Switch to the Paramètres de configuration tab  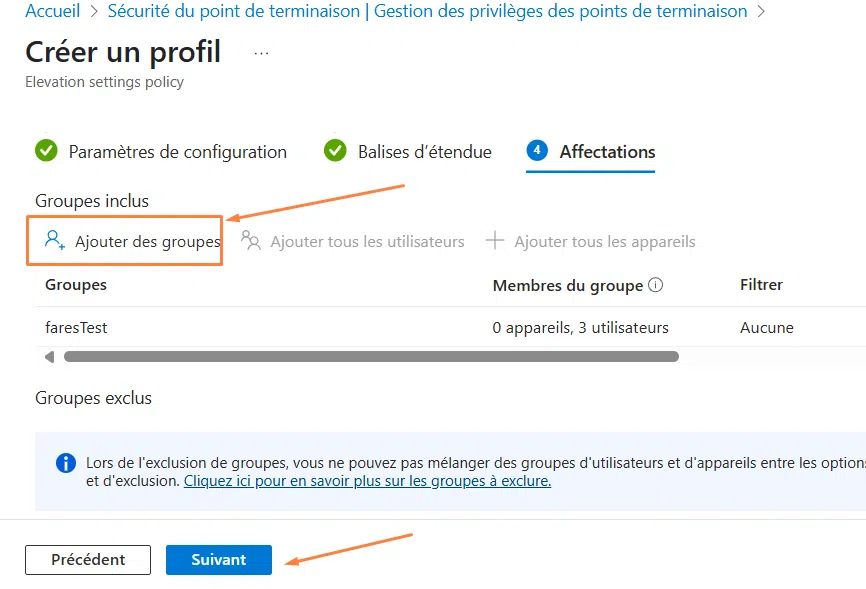click(x=177, y=151)
